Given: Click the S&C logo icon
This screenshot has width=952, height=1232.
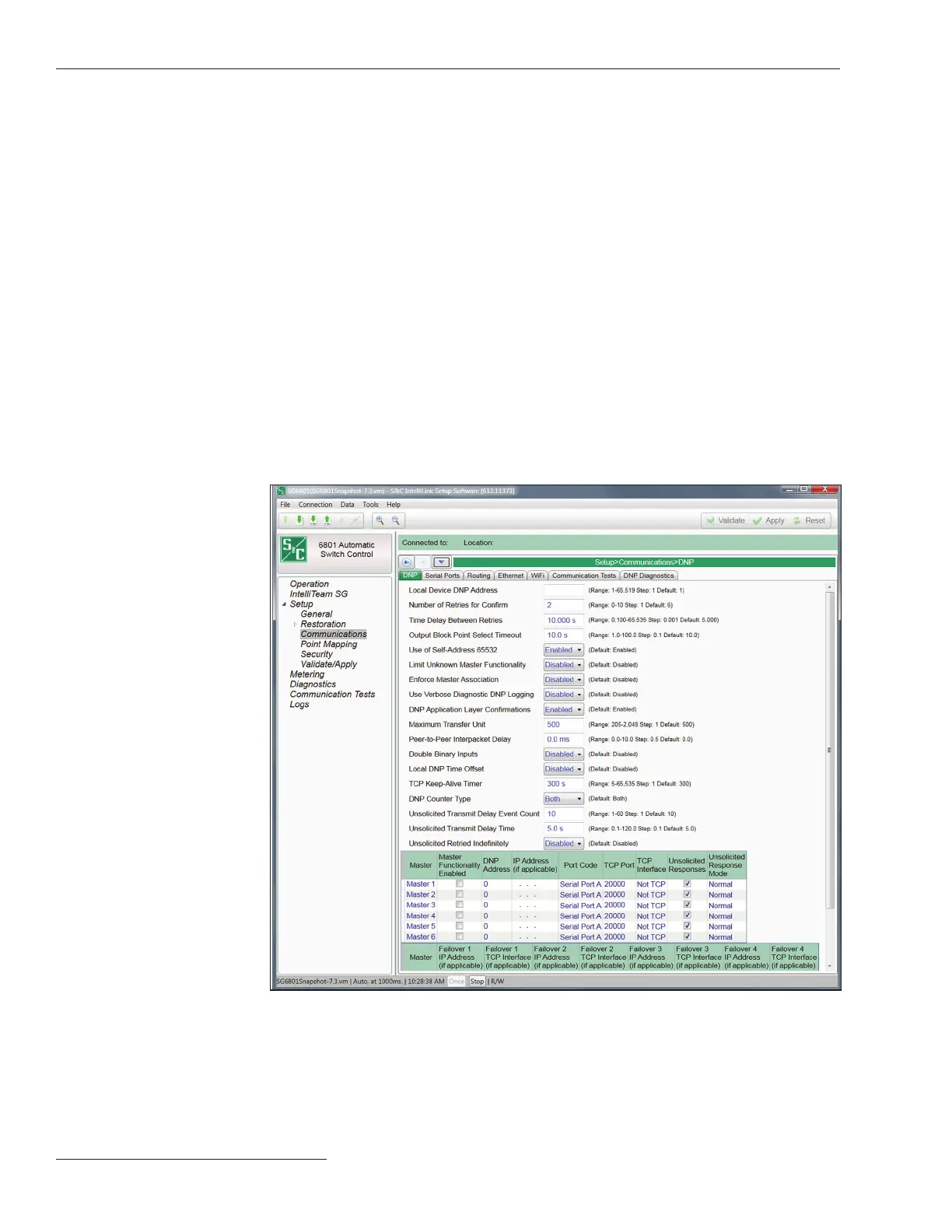Looking at the screenshot, I should [294, 549].
